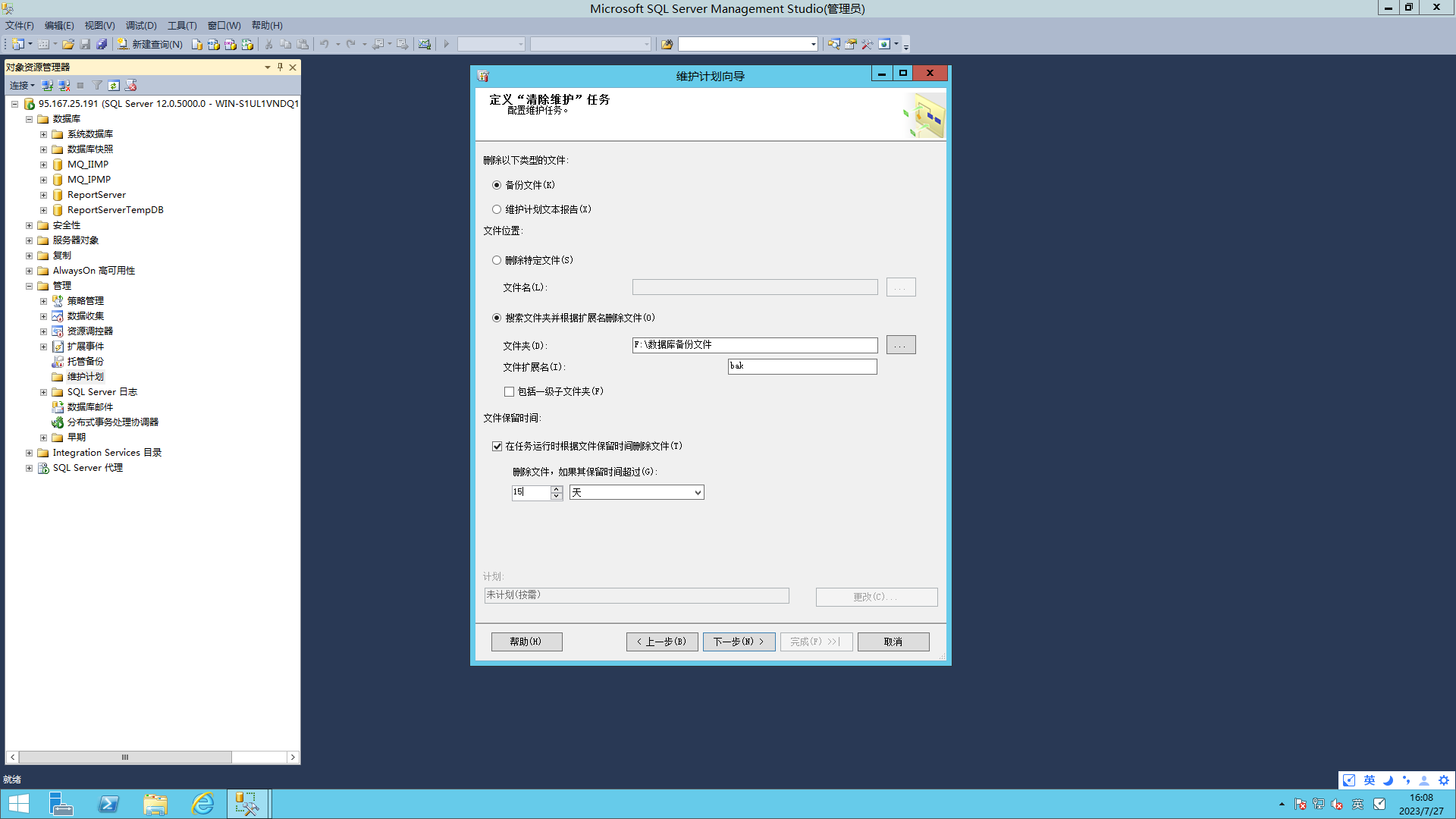Image resolution: width=1456 pixels, height=819 pixels.
Task: Expand the SQL Server 代理 node
Action: coord(29,468)
